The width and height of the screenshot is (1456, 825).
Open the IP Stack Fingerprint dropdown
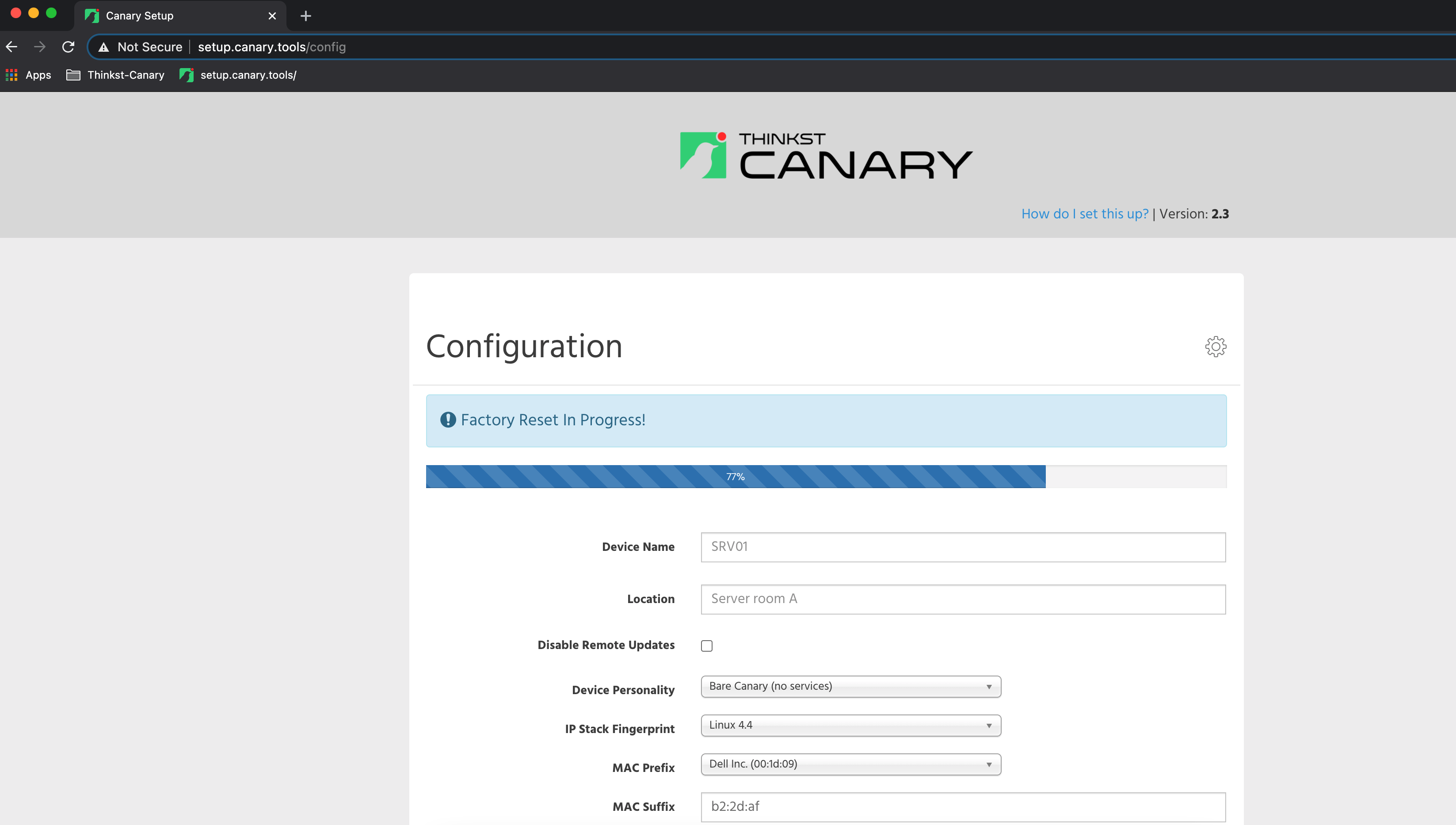(850, 725)
